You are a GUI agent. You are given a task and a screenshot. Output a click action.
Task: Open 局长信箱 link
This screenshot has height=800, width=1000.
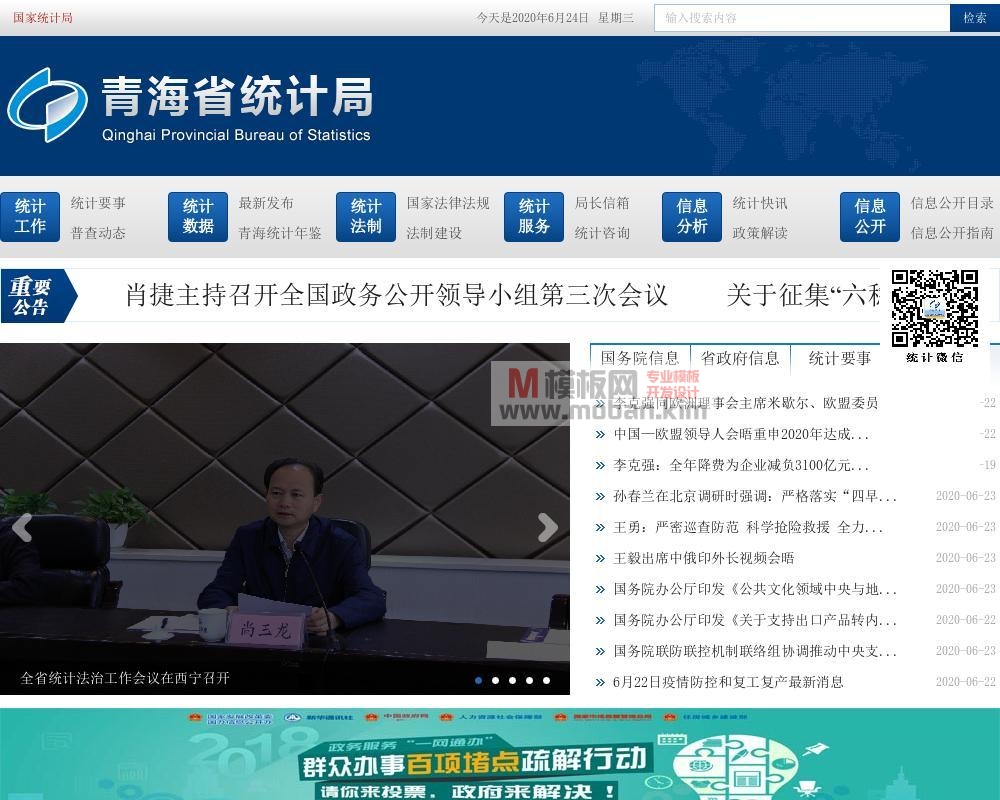tap(602, 204)
